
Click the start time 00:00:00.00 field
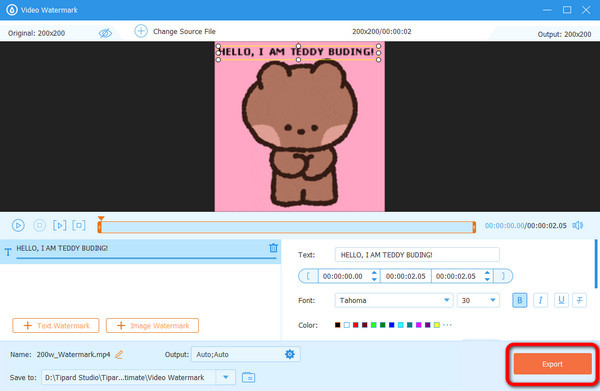coord(343,276)
